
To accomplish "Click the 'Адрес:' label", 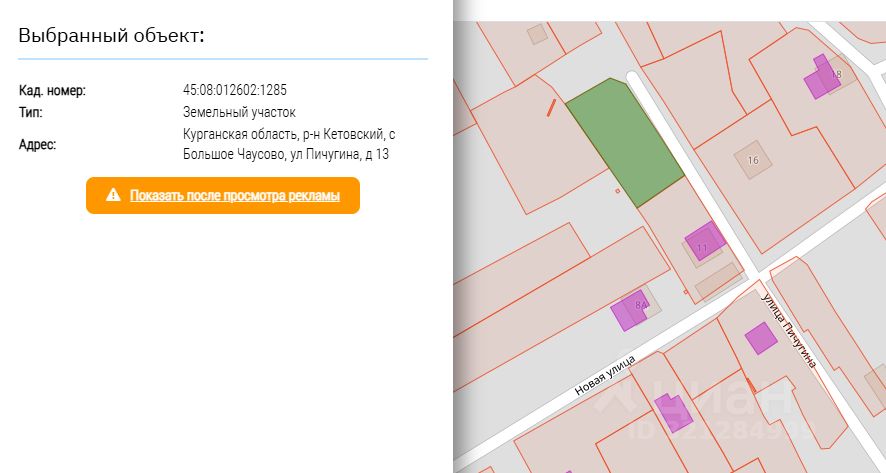I will (37, 145).
